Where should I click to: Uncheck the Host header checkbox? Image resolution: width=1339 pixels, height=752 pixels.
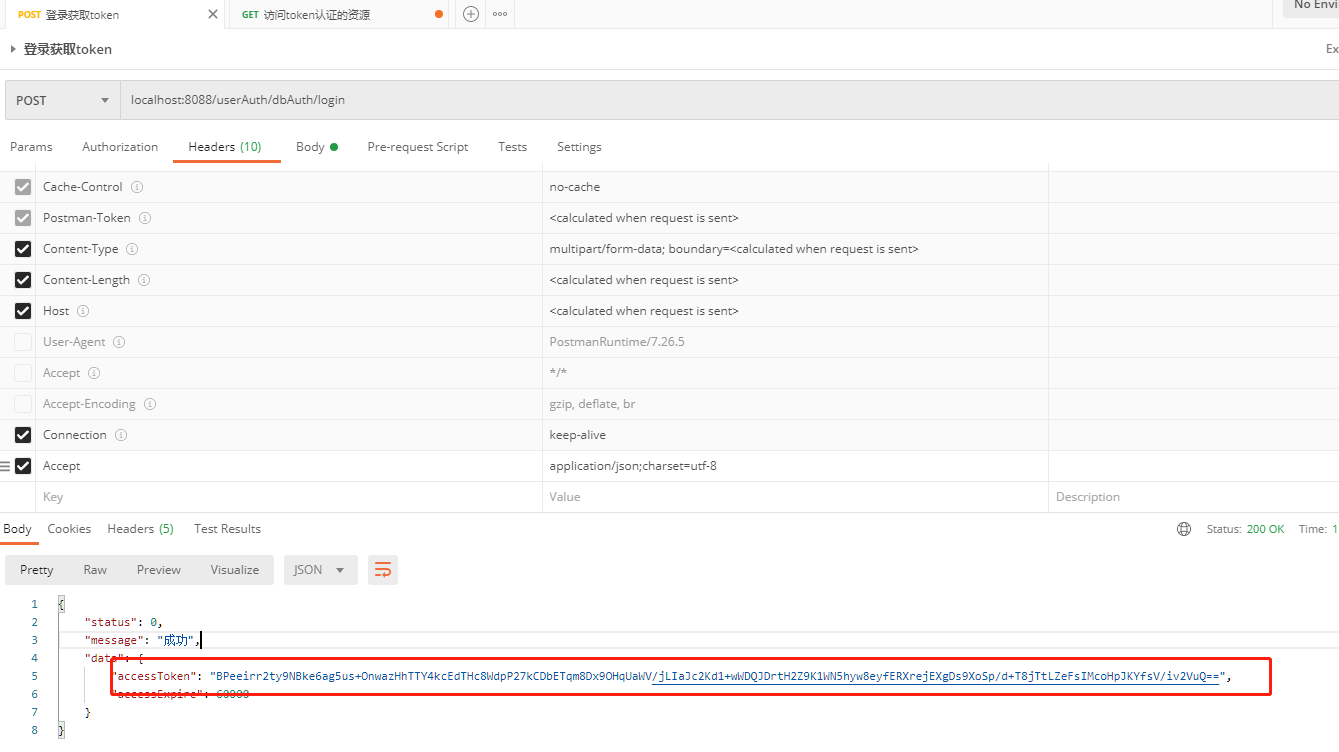[23, 311]
